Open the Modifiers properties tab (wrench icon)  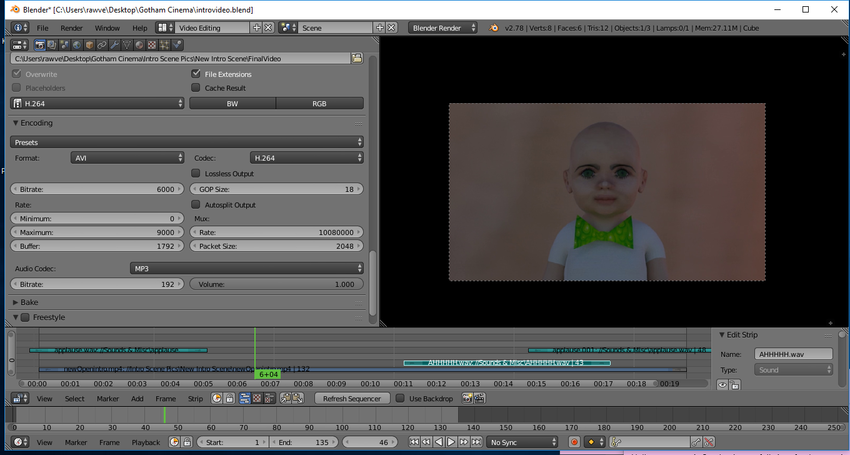[x=114, y=44]
